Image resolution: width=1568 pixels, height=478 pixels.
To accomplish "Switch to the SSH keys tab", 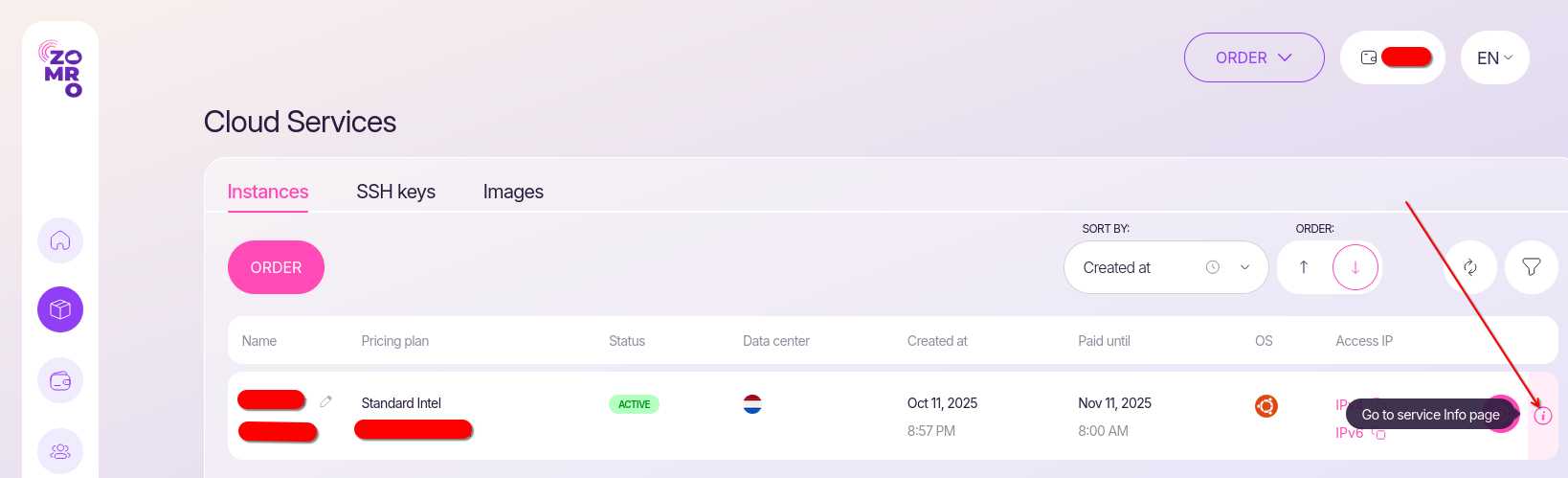I will tap(395, 192).
